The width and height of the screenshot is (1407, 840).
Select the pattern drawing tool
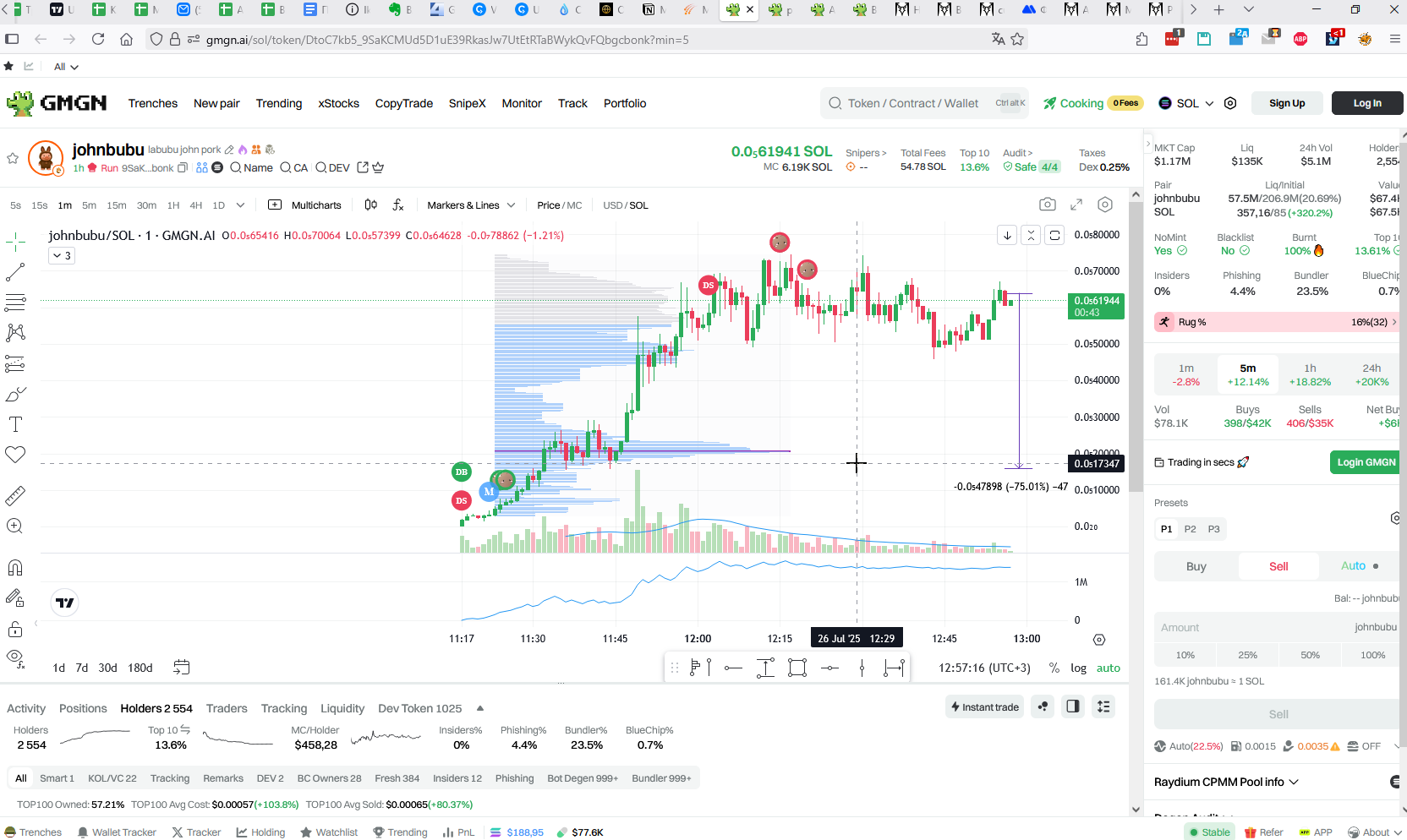[15, 332]
